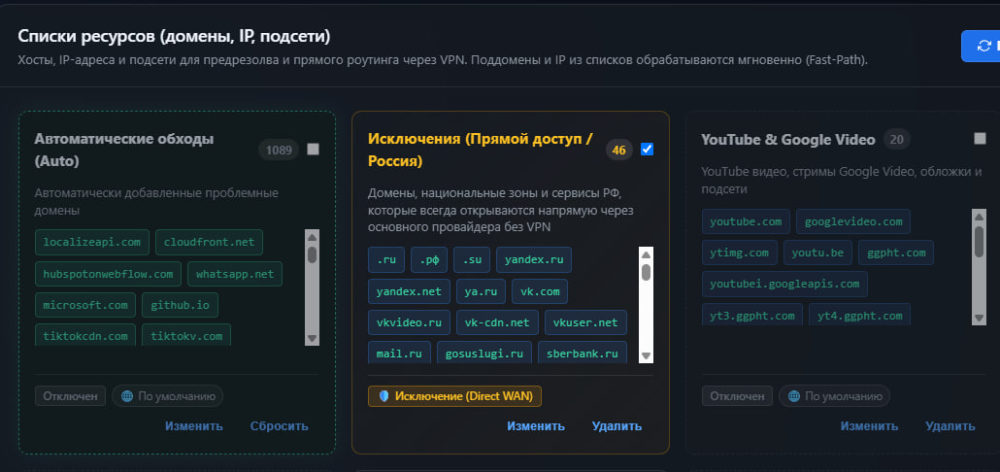Viewport: 1000px width, 472px height.
Task: Click the cloudfront.net domain chip
Action: (x=209, y=242)
